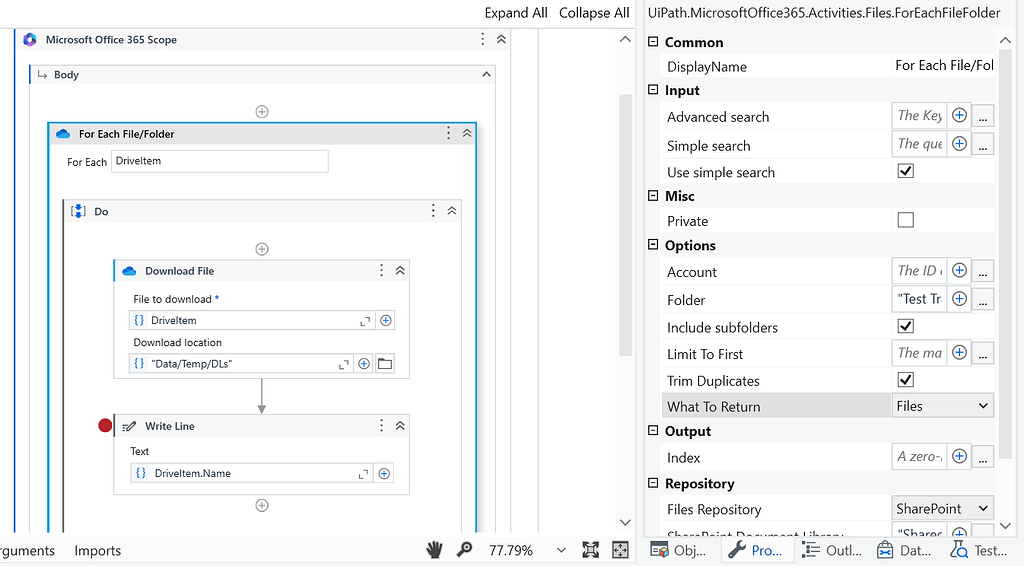Viewport: 1024px width, 566px height.
Task: Click the plus button next to DriveItem.Name
Action: [384, 473]
